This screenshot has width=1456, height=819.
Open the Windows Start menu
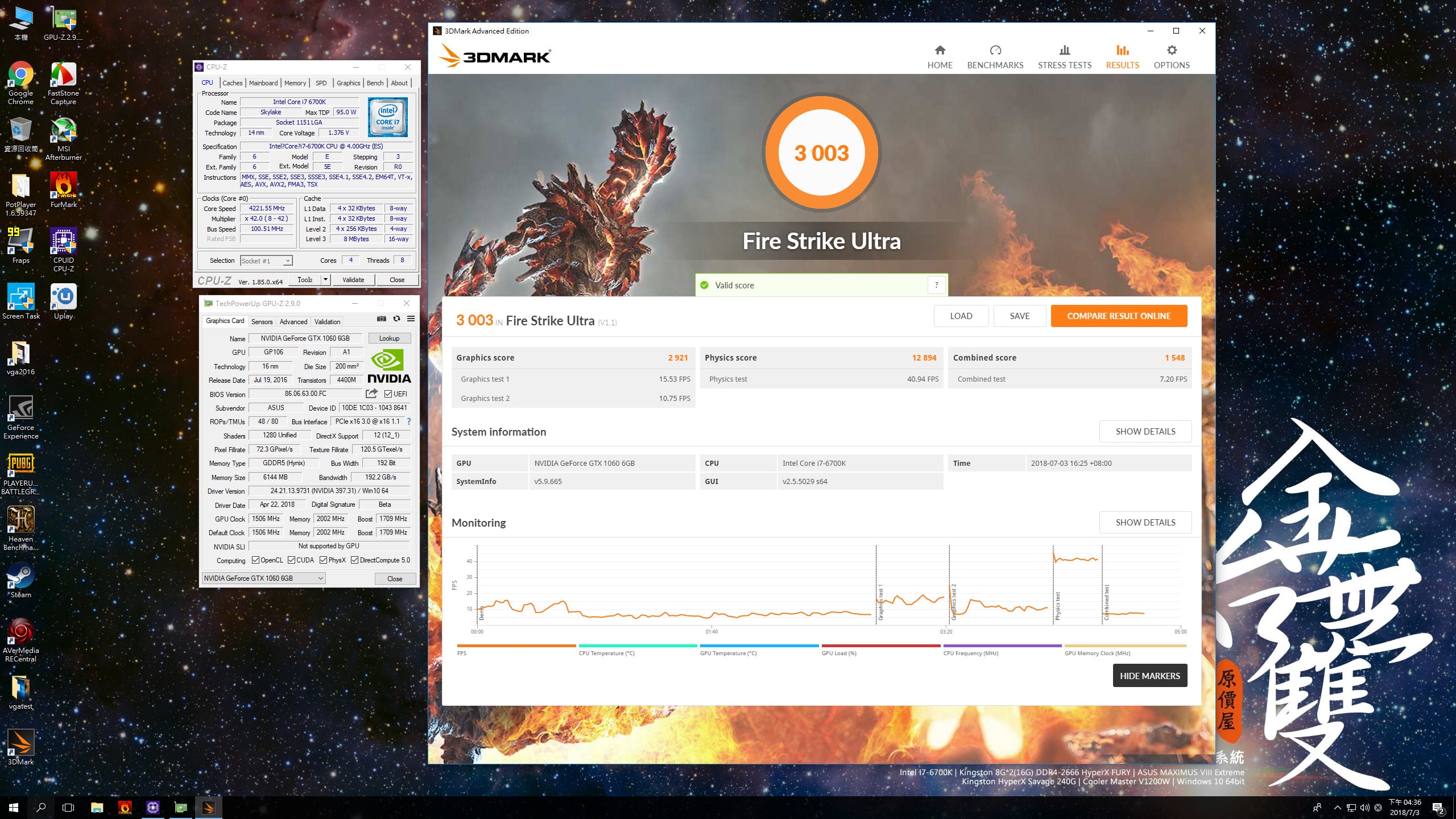coord(14,807)
